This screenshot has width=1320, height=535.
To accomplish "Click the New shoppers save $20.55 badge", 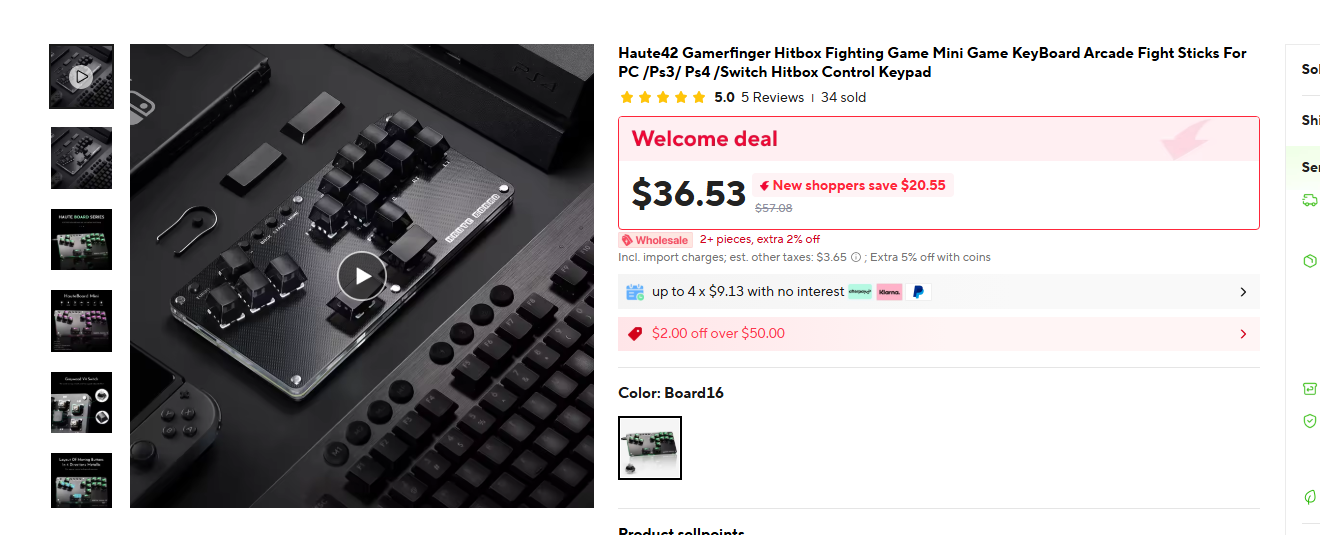I will coord(852,185).
